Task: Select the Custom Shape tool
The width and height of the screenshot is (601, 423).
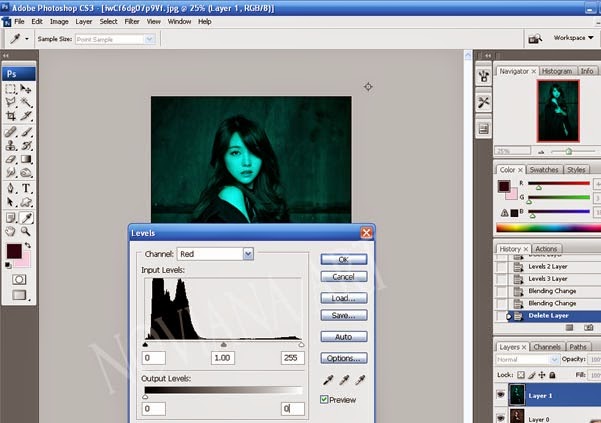Action: click(x=26, y=202)
